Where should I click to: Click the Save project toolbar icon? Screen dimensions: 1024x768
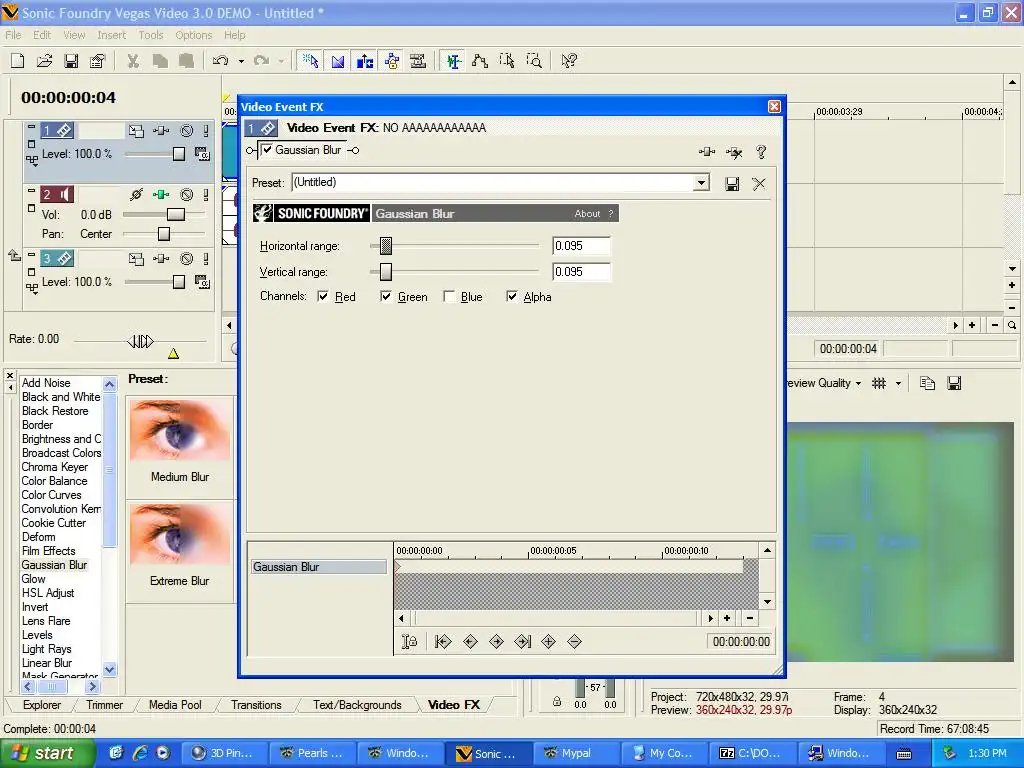coord(71,61)
